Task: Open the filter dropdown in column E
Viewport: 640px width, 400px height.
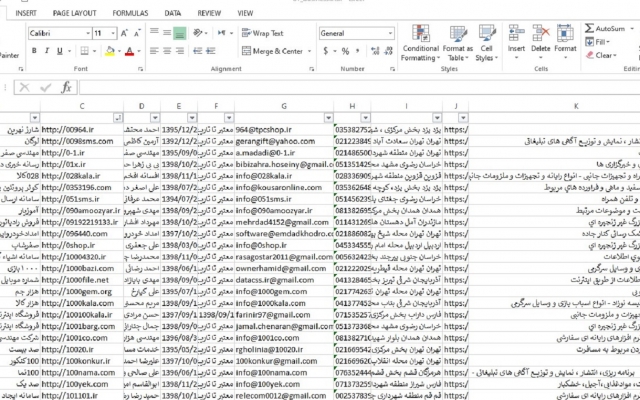Action: tap(192, 118)
